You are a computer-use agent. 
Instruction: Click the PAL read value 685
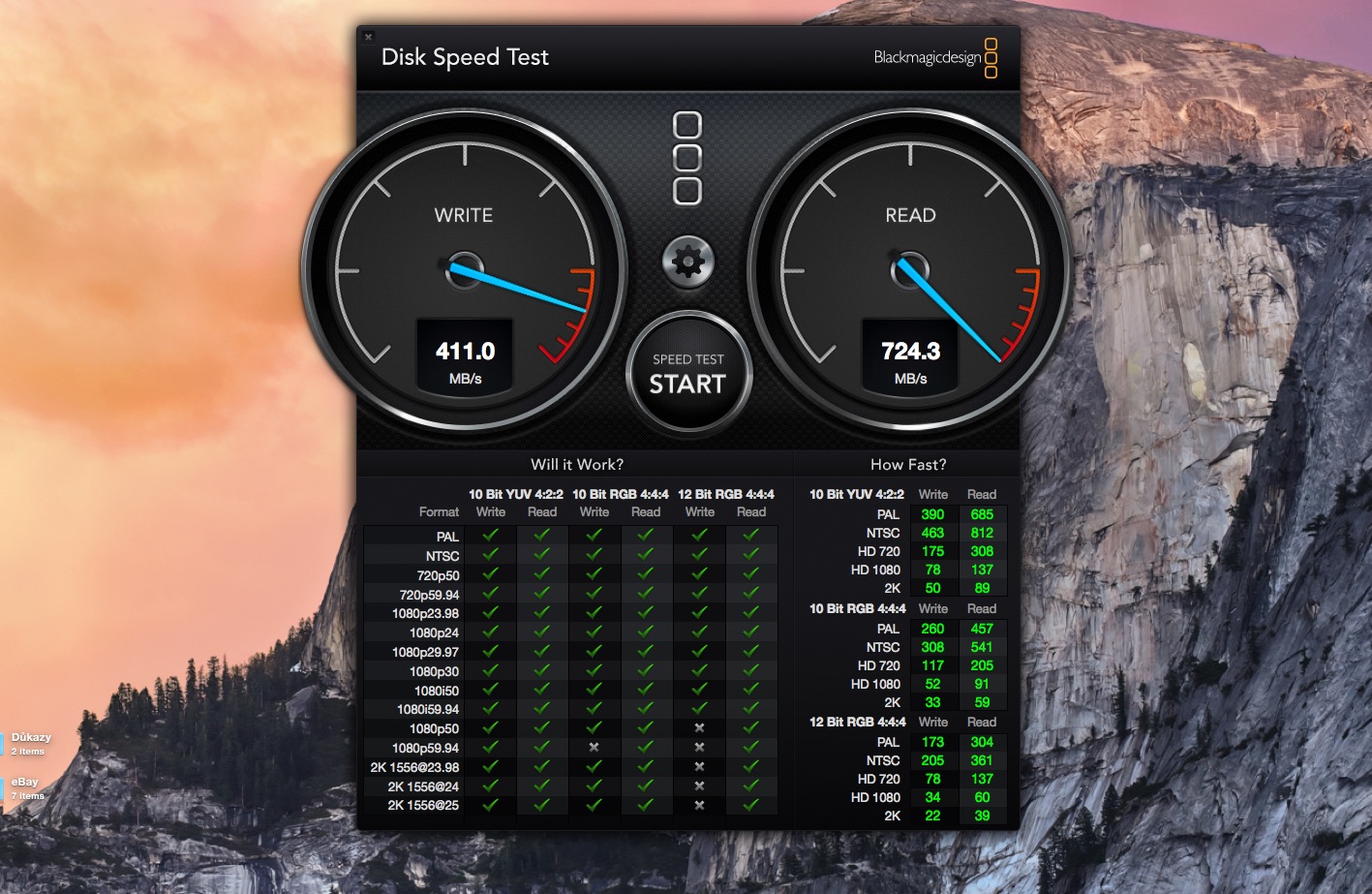[x=982, y=514]
